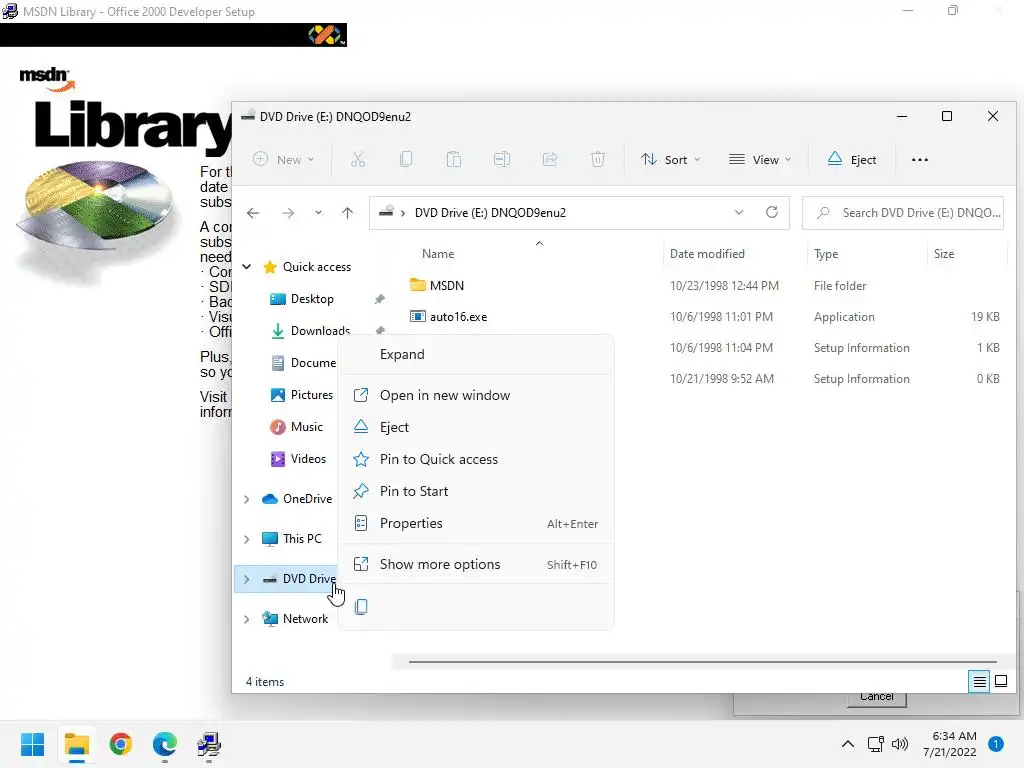The width and height of the screenshot is (1024, 768).
Task: Select Desktop in Quick access
Action: click(312, 299)
